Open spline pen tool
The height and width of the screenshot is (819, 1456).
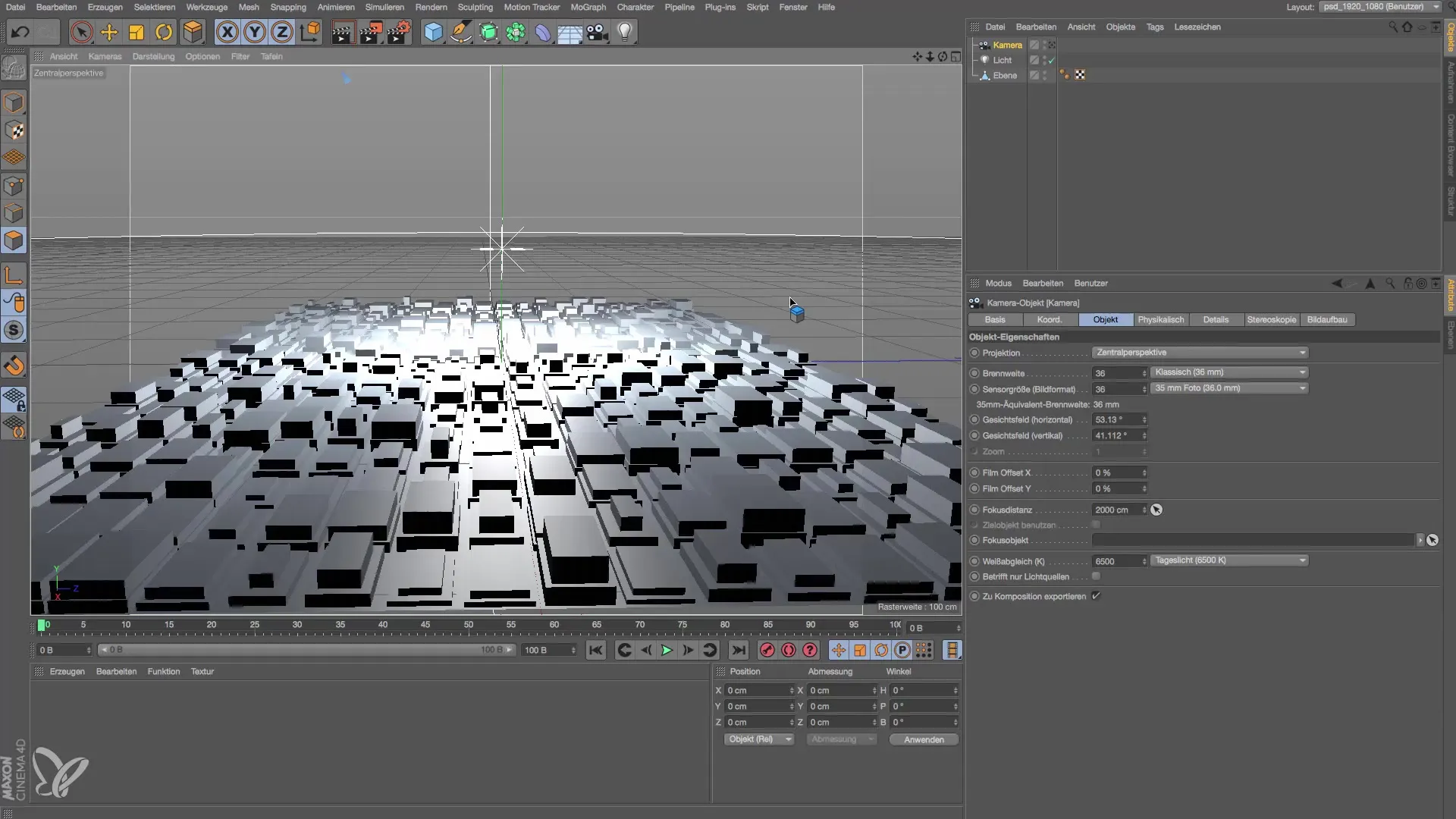click(460, 32)
